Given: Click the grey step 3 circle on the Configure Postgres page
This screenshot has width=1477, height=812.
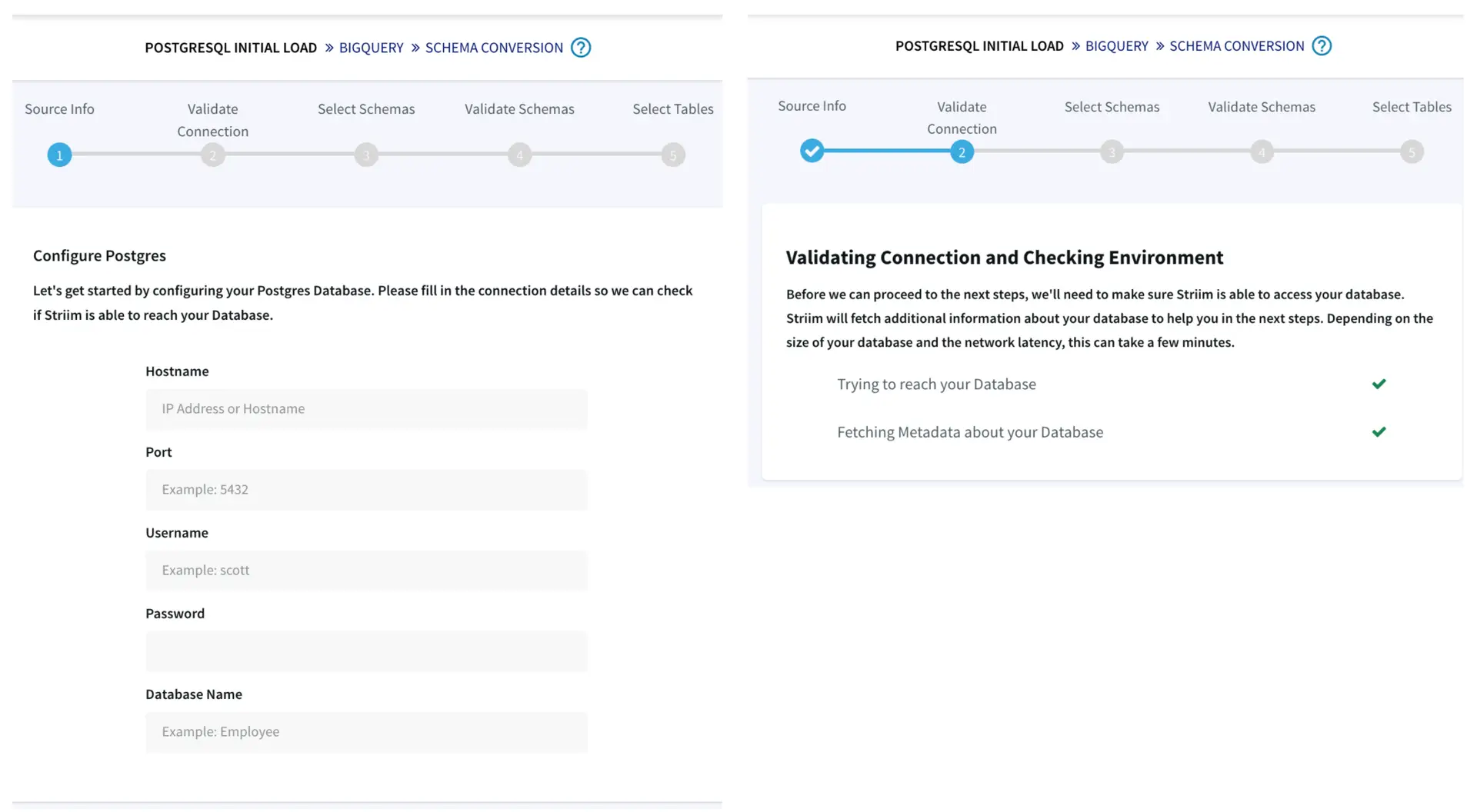Looking at the screenshot, I should click(366, 155).
